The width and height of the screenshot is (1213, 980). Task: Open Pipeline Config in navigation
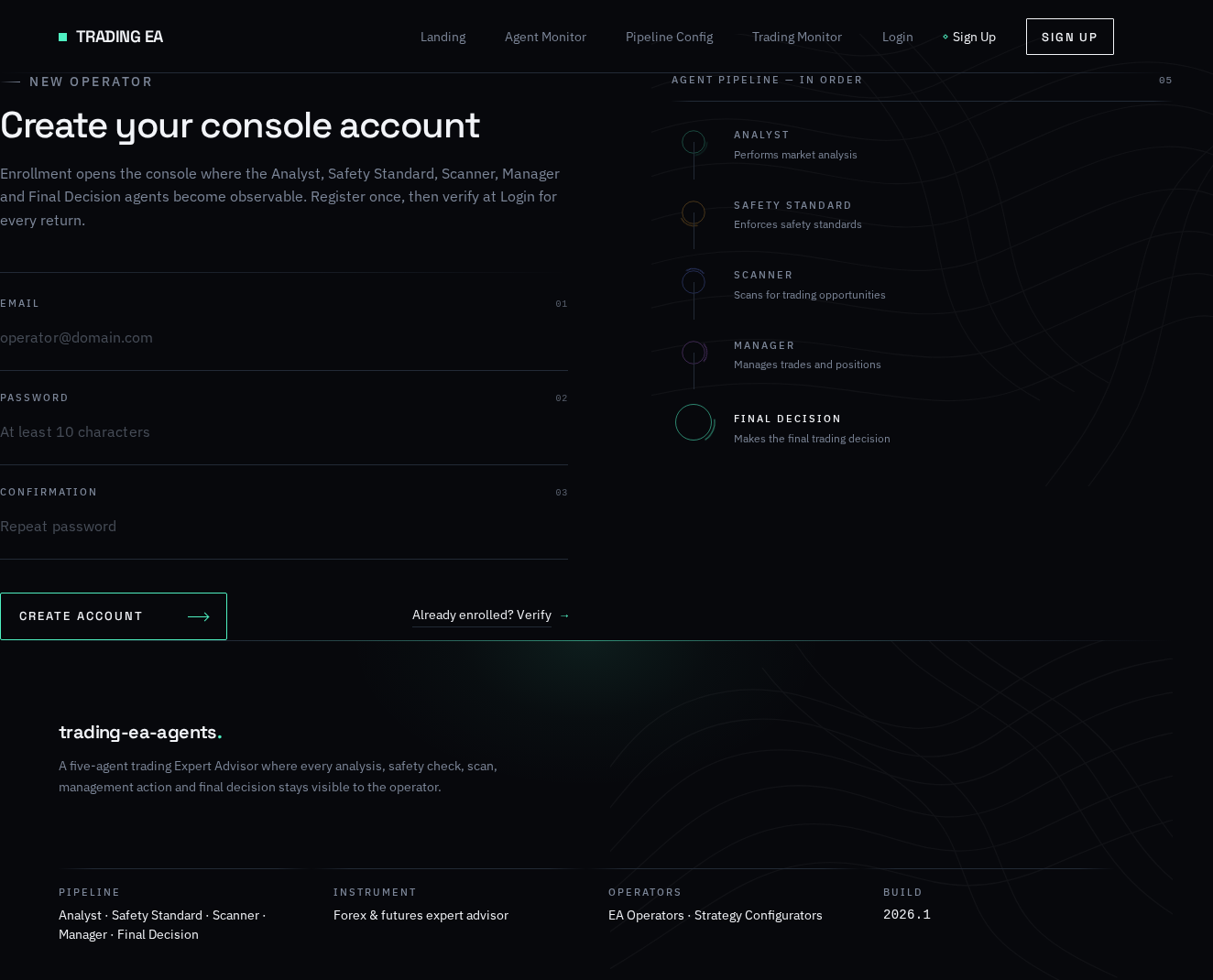pos(669,37)
